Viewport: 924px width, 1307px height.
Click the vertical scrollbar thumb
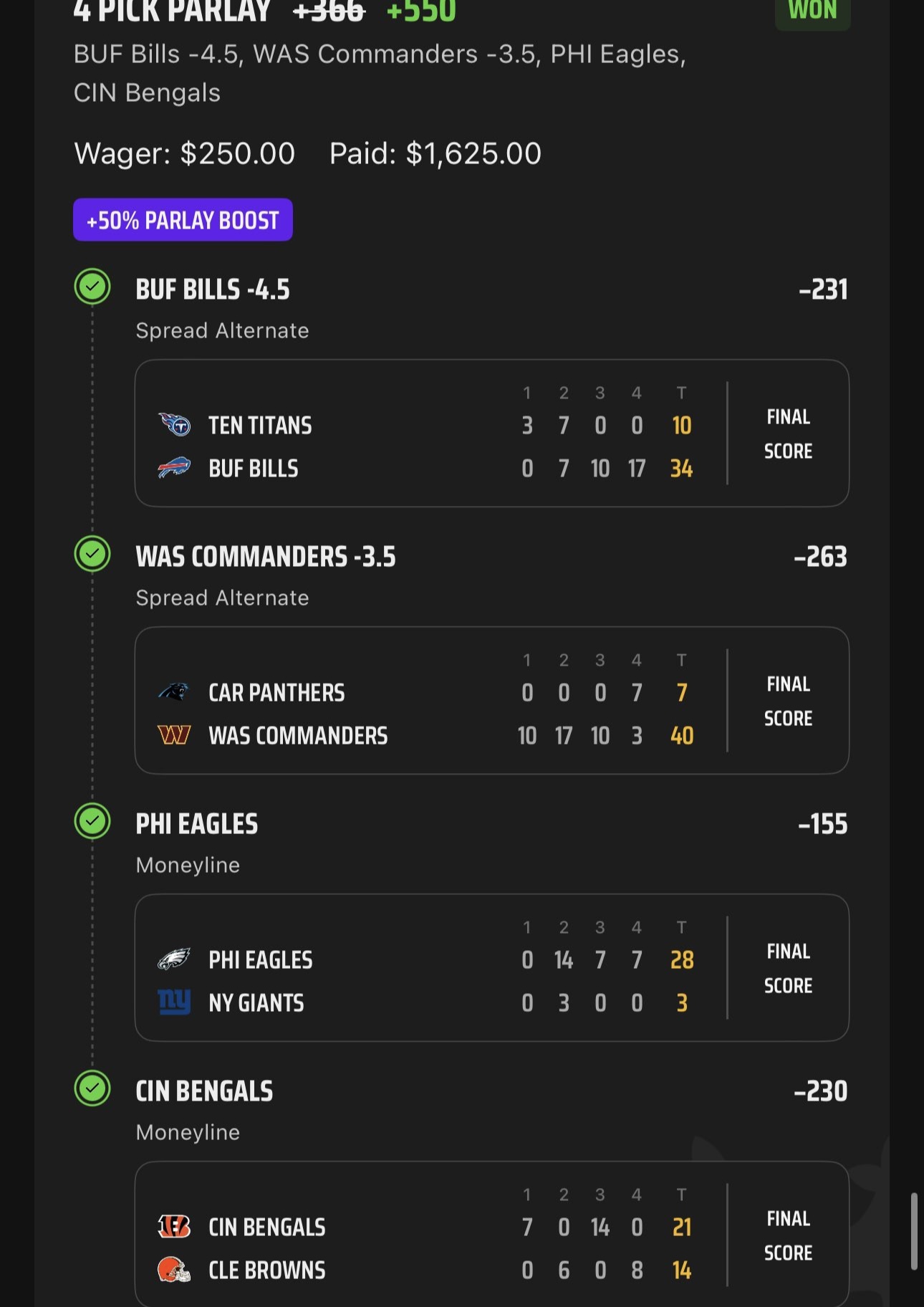point(914,1231)
